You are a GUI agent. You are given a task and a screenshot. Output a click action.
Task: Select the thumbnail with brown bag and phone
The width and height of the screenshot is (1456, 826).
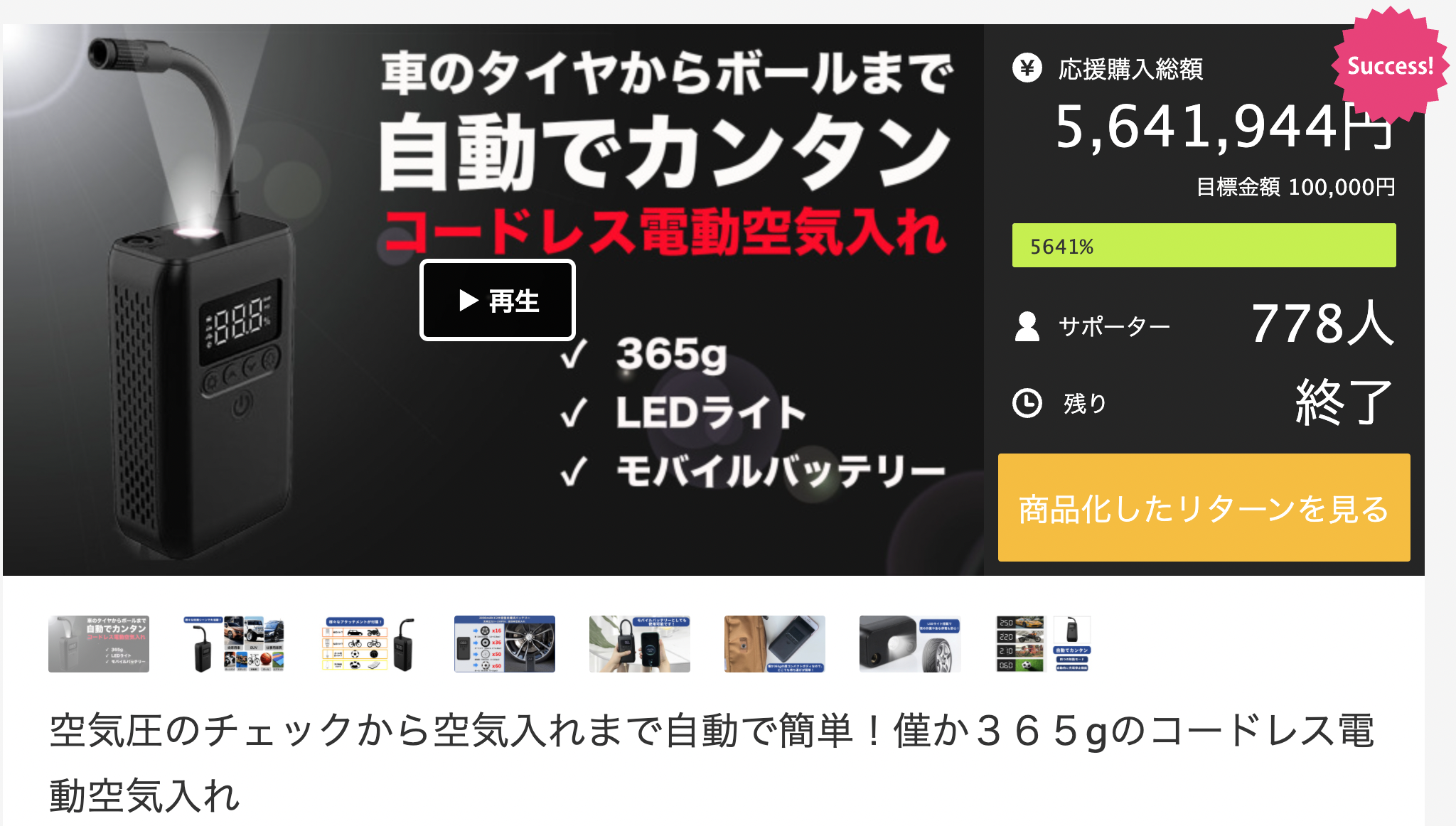tap(775, 644)
